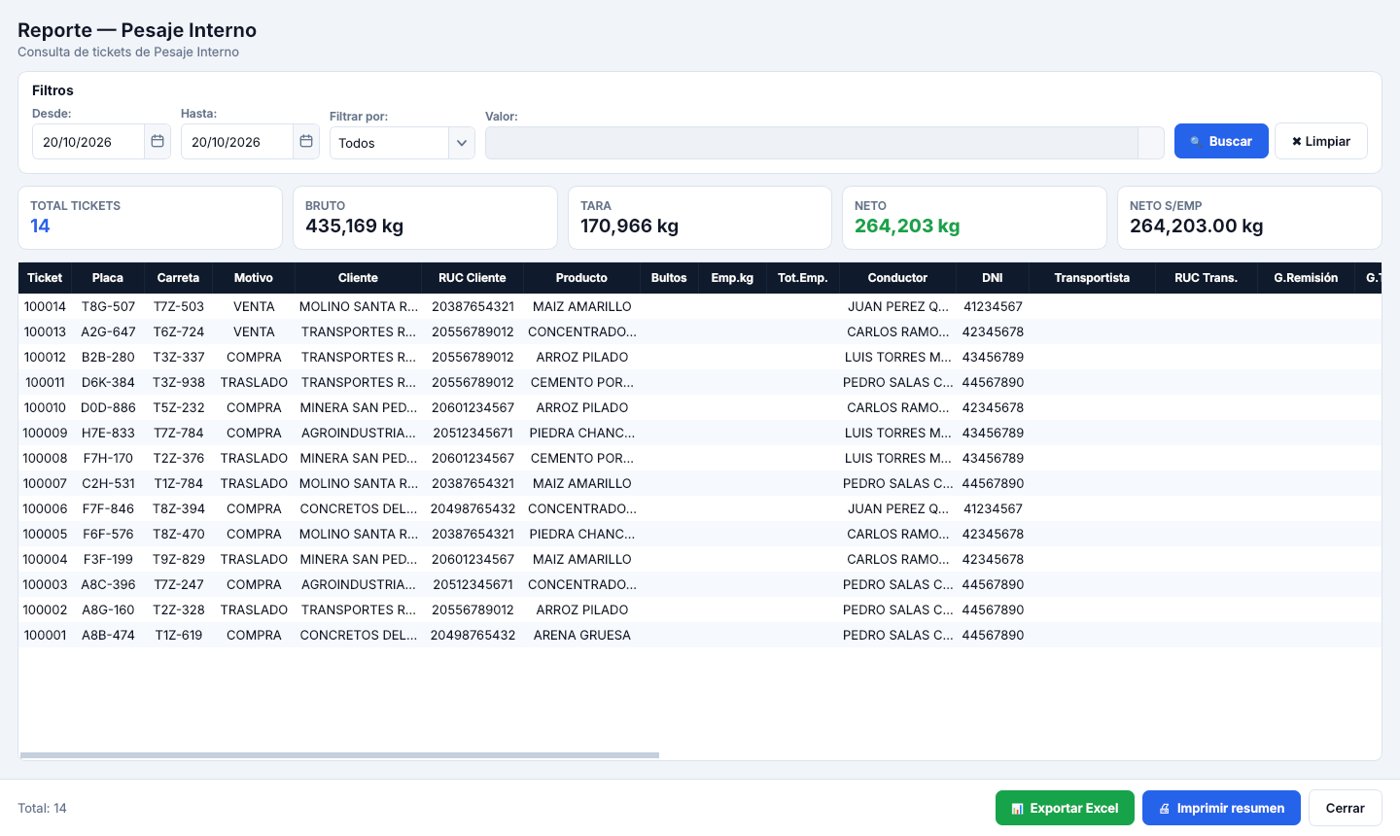This screenshot has width=1400, height=836.
Task: Clear filters with the Limpiar button
Action: (x=1321, y=141)
